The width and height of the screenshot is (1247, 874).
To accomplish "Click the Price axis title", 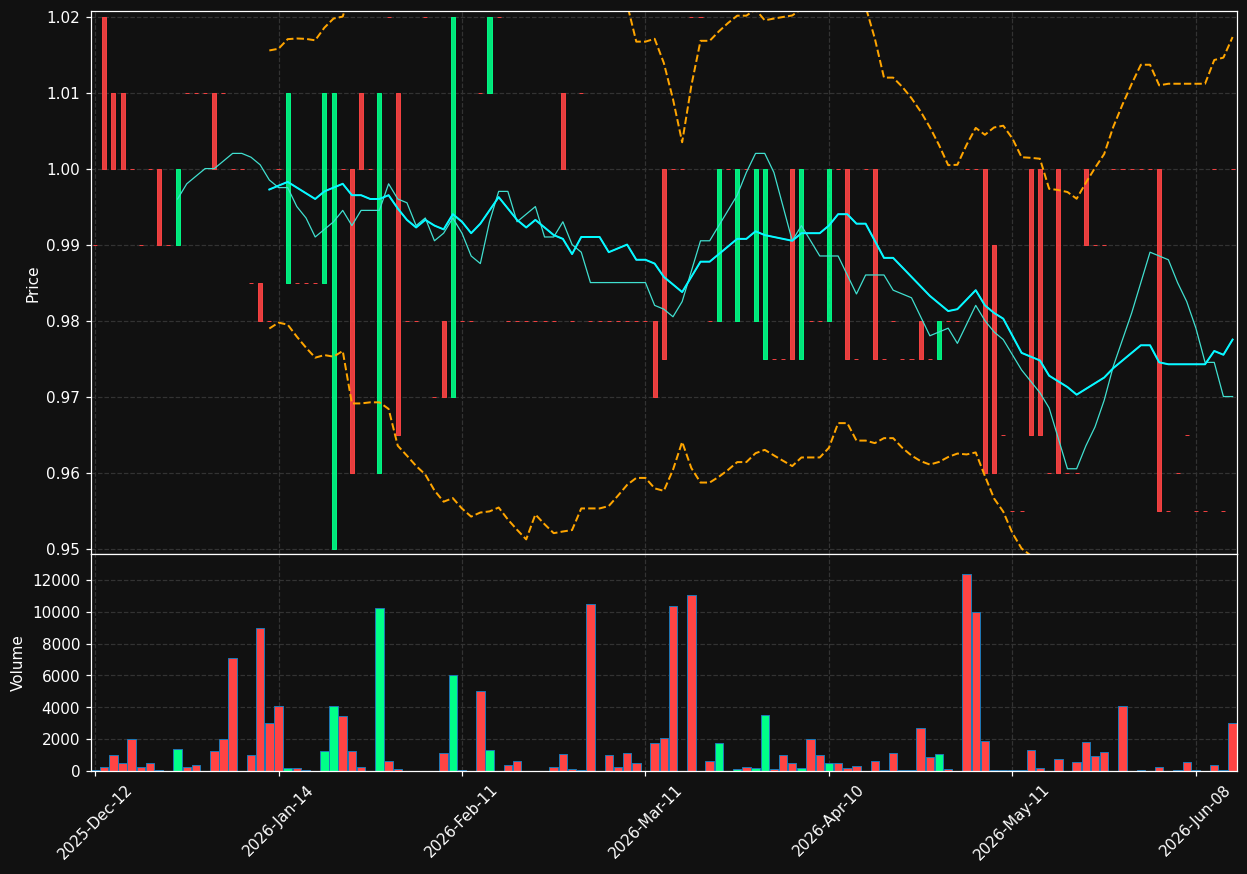I will [33, 284].
